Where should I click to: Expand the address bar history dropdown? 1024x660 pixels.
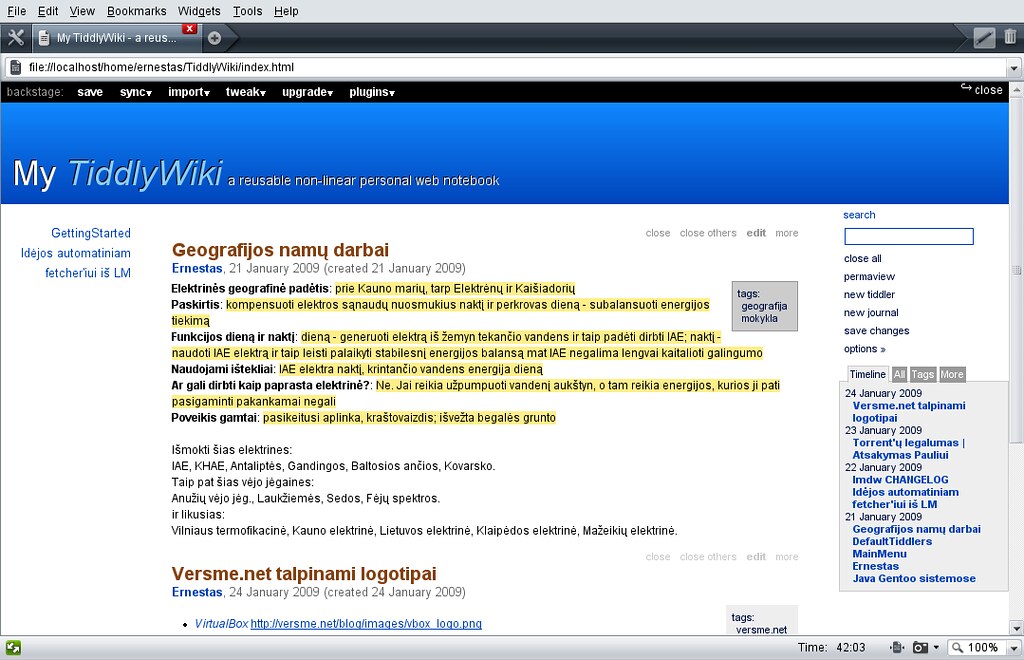[1014, 68]
